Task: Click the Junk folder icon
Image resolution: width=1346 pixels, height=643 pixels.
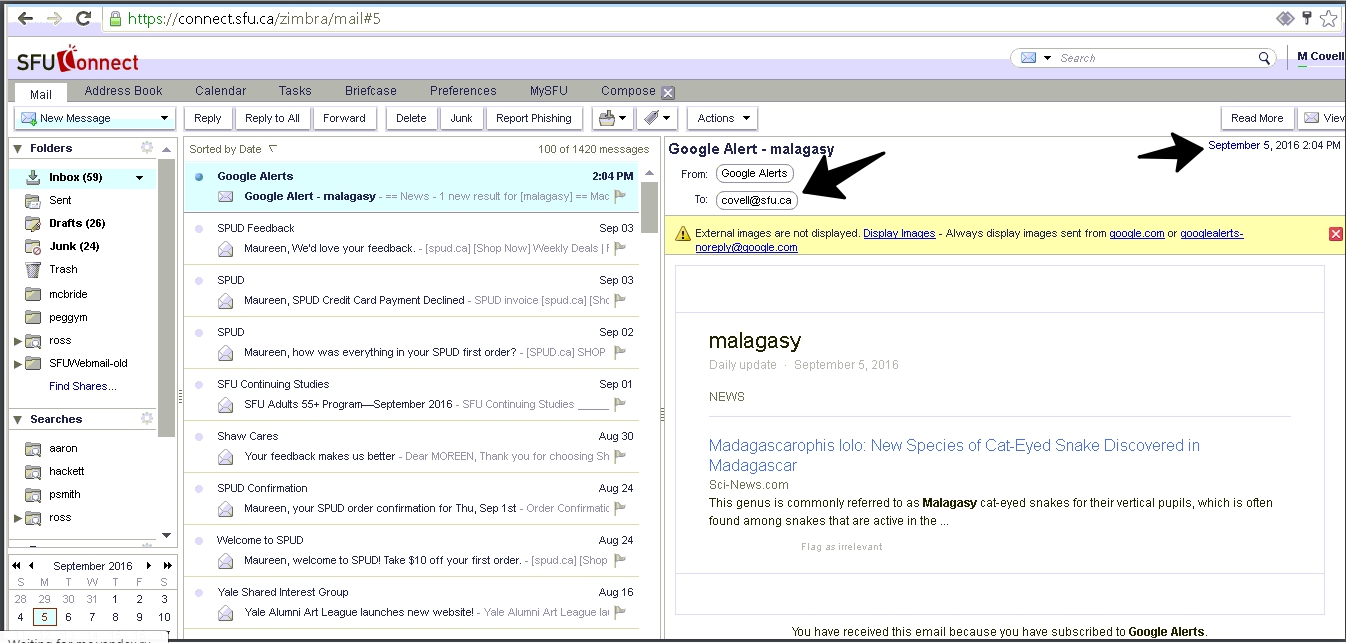Action: coord(33,246)
